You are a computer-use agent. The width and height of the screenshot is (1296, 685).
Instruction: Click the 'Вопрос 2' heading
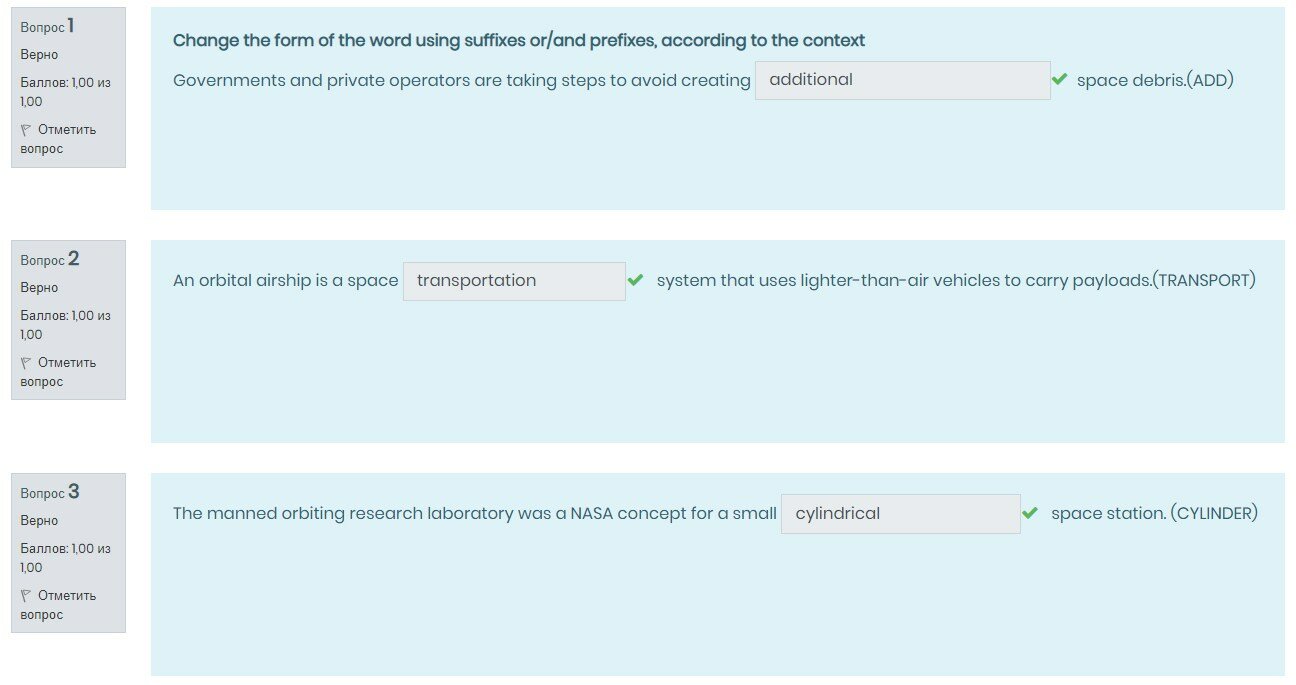pos(49,260)
